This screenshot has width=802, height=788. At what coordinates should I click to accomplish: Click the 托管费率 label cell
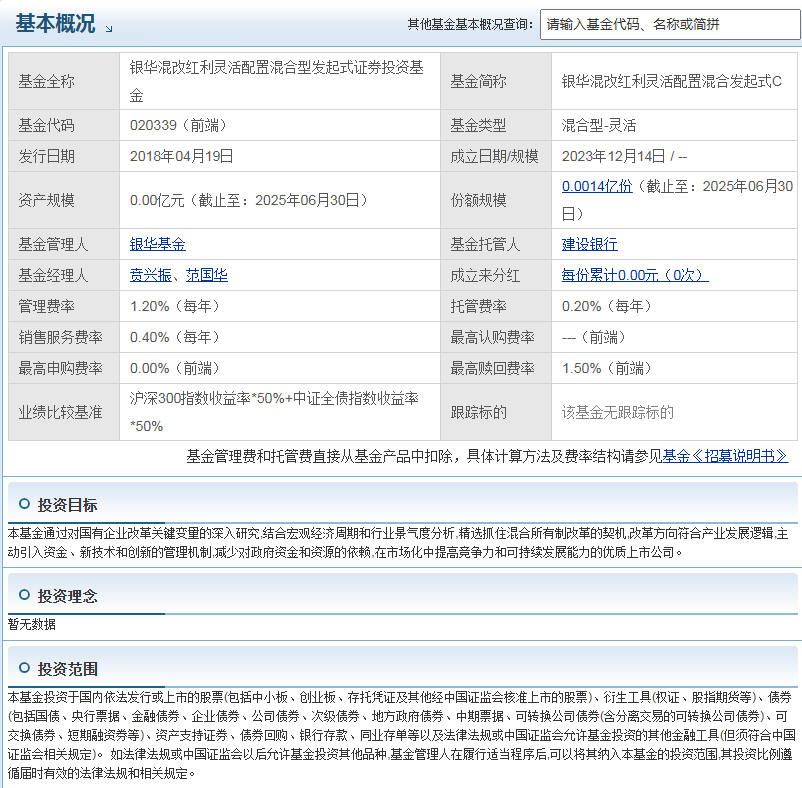[496, 306]
